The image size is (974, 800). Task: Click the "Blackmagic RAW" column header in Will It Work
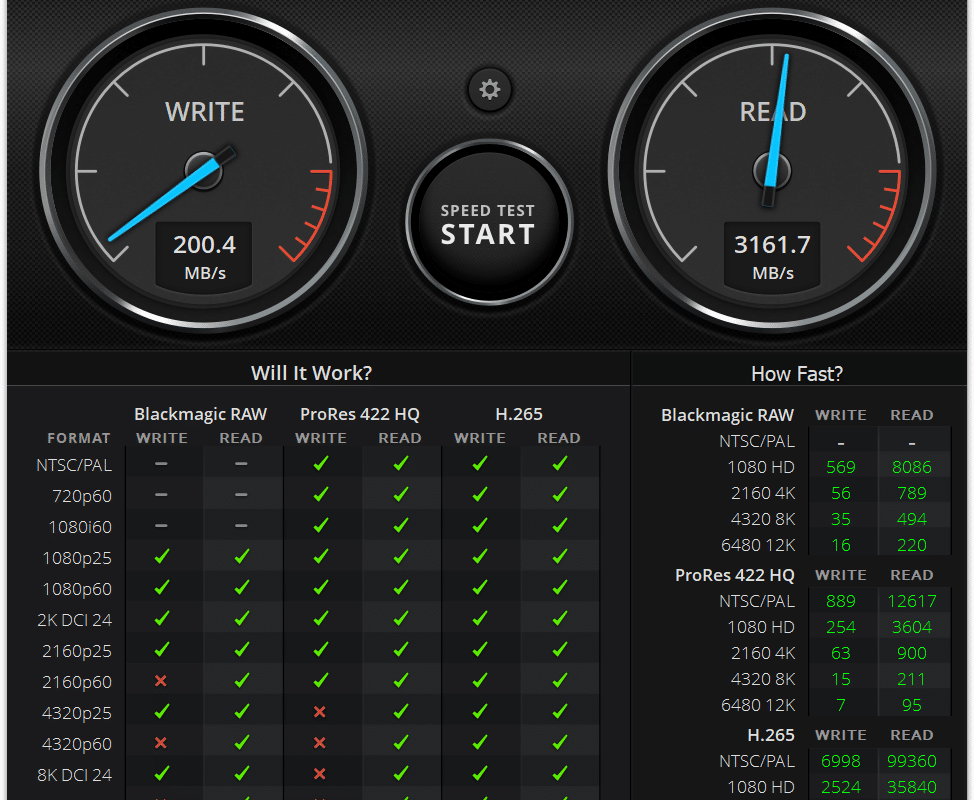(201, 414)
